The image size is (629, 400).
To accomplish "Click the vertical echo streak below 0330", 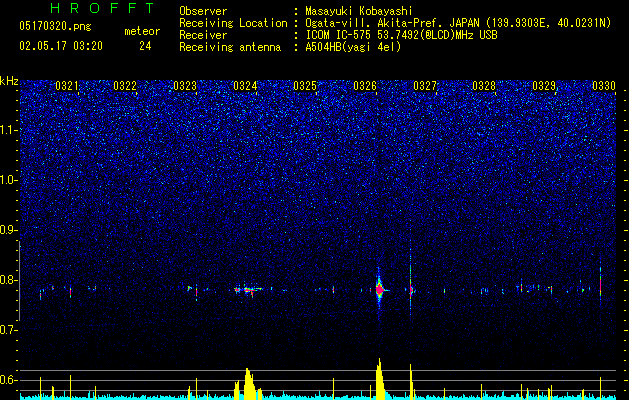I will click(601, 277).
